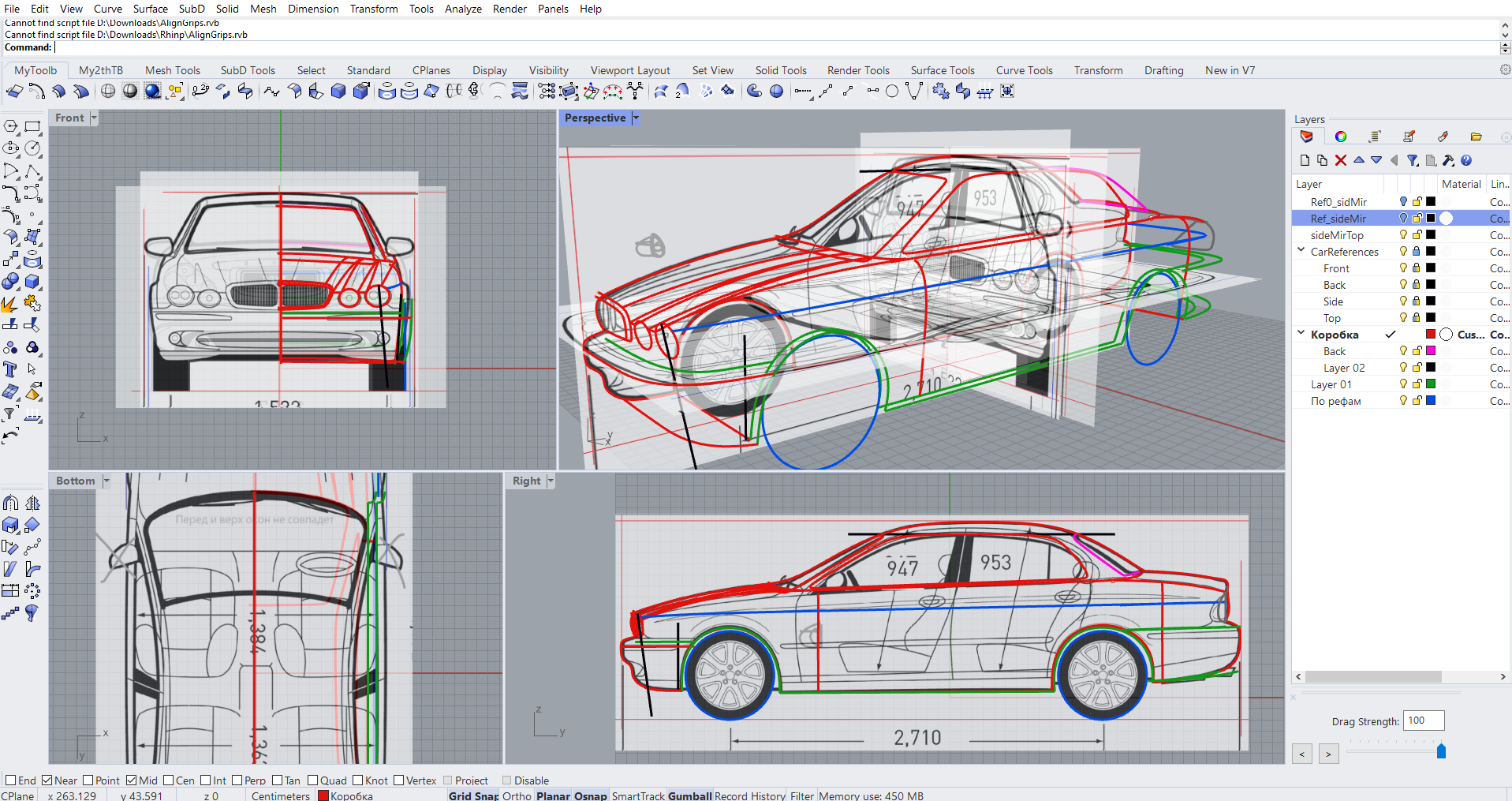
Task: Click the solid box tool icon in toolbar
Action: tap(338, 92)
